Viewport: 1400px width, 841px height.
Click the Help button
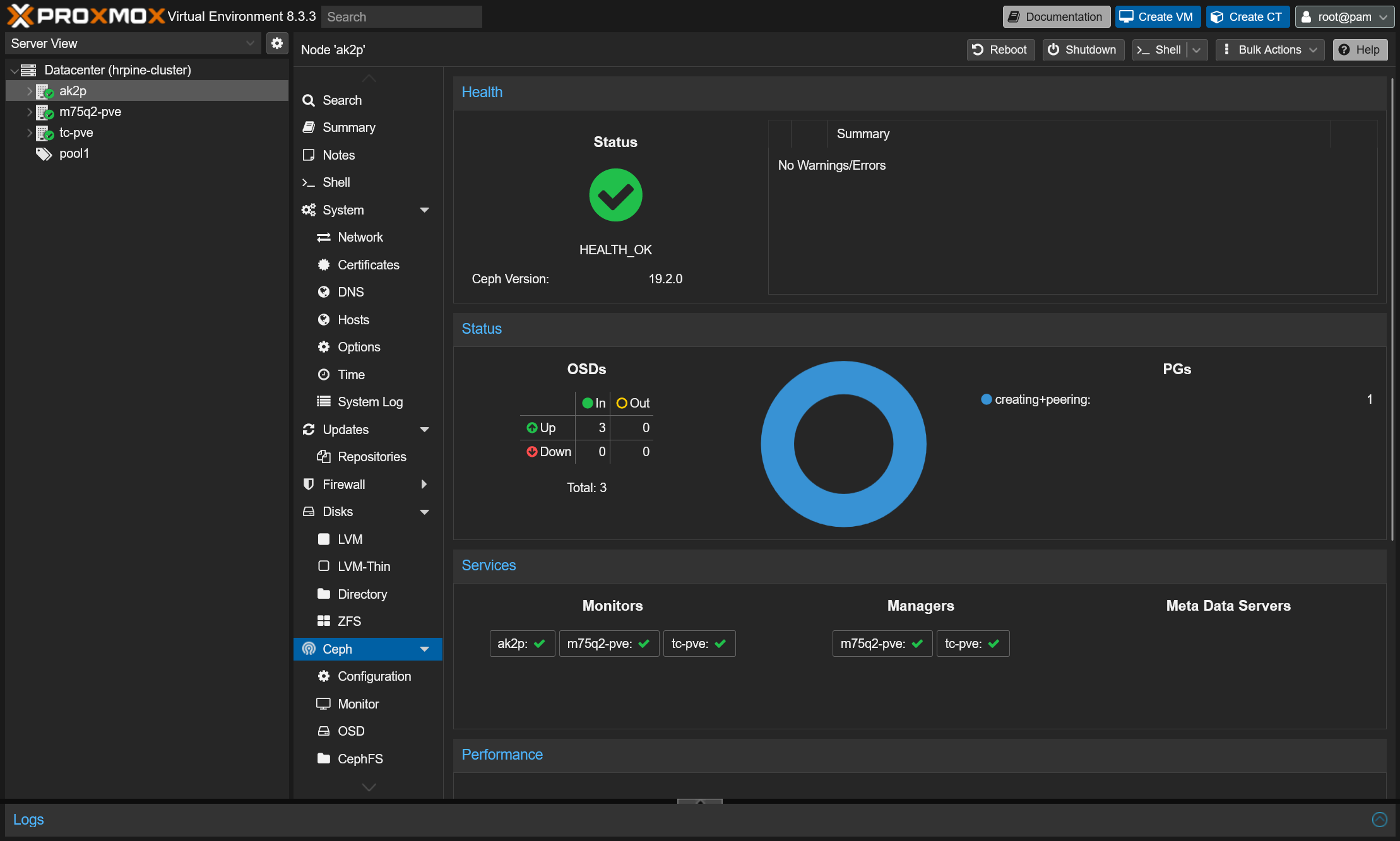1360,50
